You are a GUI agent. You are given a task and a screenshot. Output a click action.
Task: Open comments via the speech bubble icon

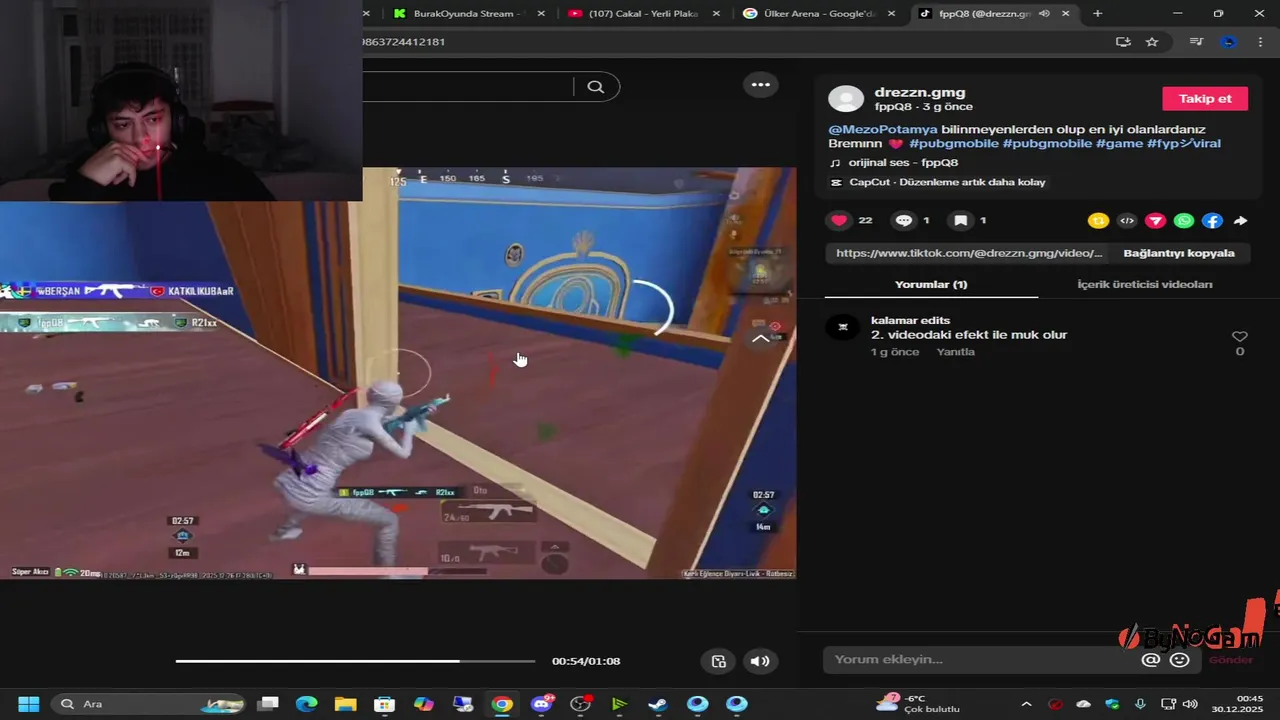point(904,220)
